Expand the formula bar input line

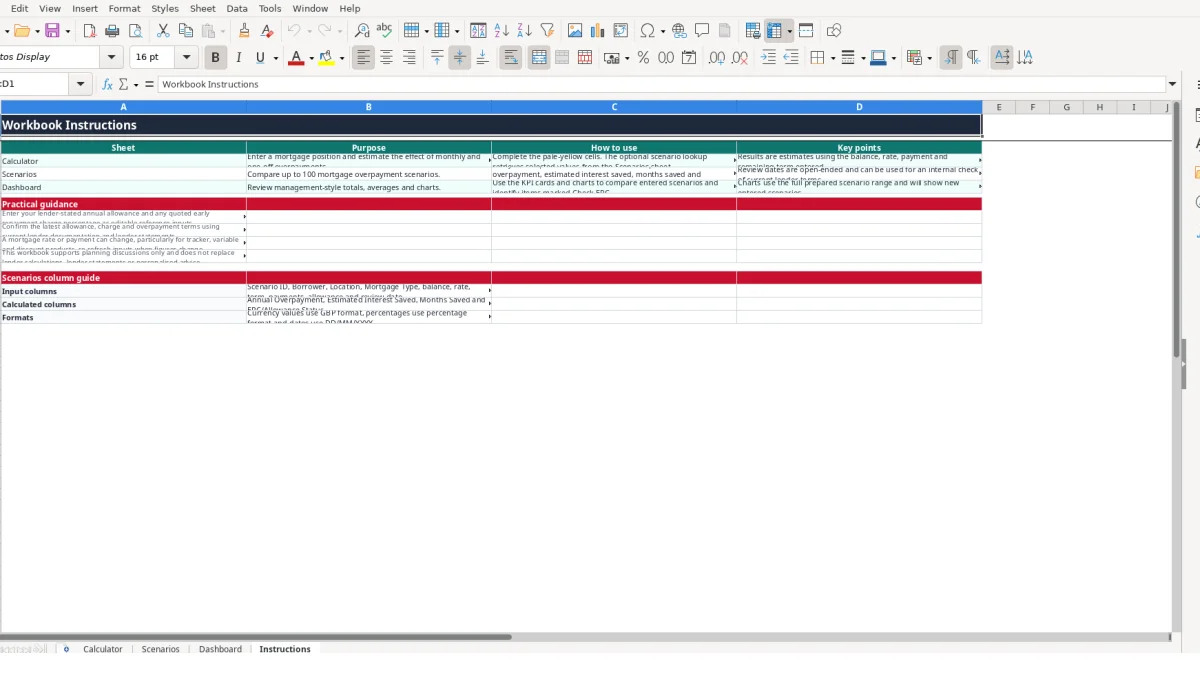coord(1172,85)
